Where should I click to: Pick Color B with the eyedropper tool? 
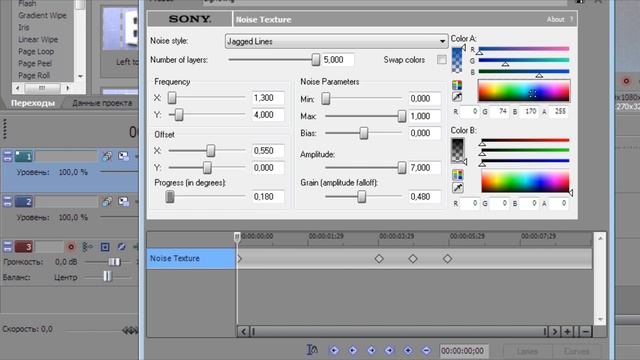[458, 188]
